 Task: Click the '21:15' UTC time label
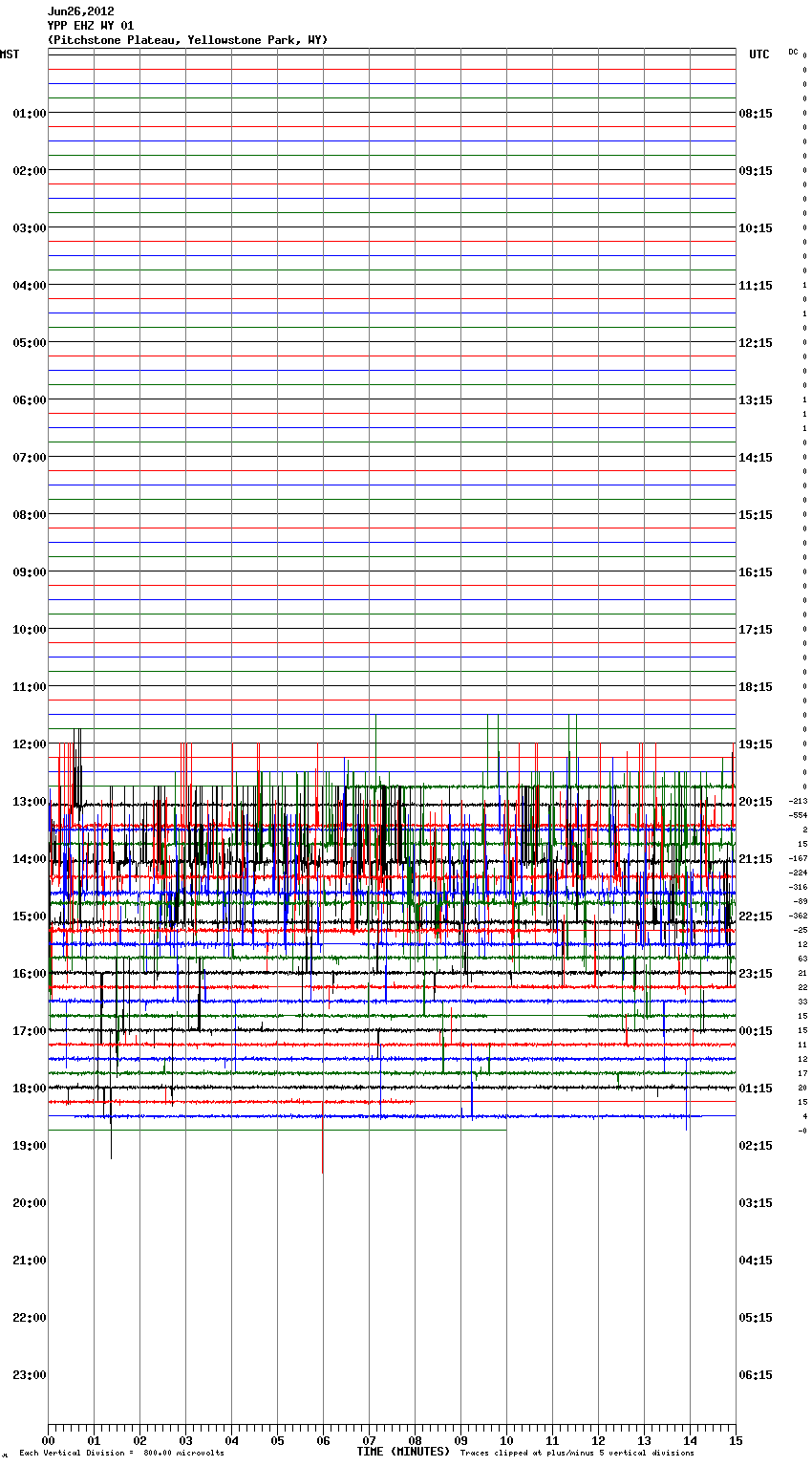756,859
